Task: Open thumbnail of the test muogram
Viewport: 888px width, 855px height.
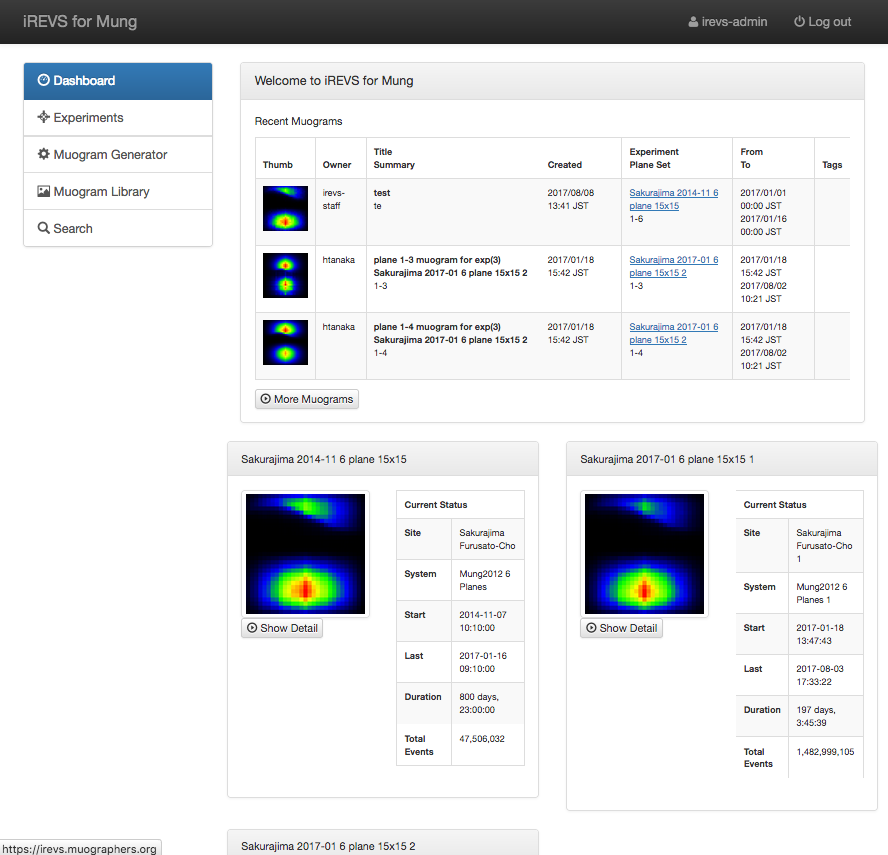Action: click(x=285, y=208)
